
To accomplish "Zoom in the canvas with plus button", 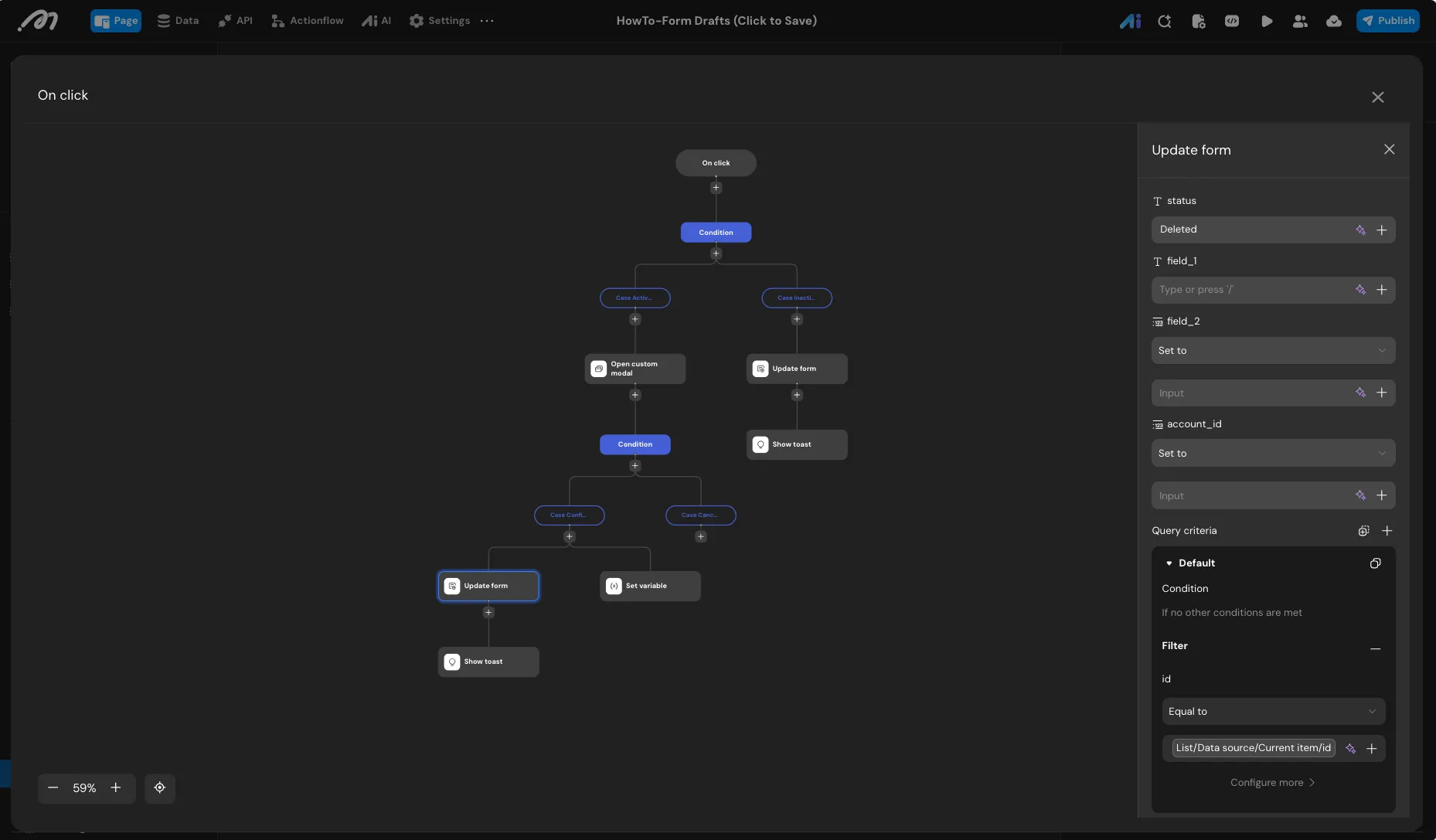I will point(116,787).
